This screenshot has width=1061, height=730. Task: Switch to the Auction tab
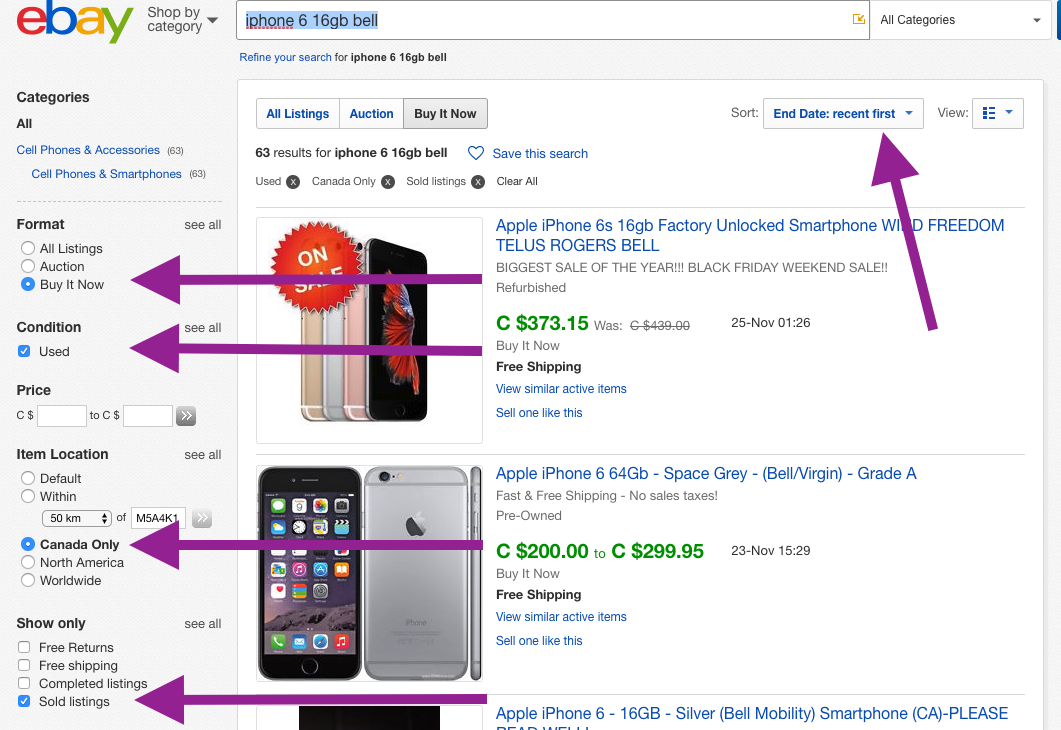click(371, 114)
